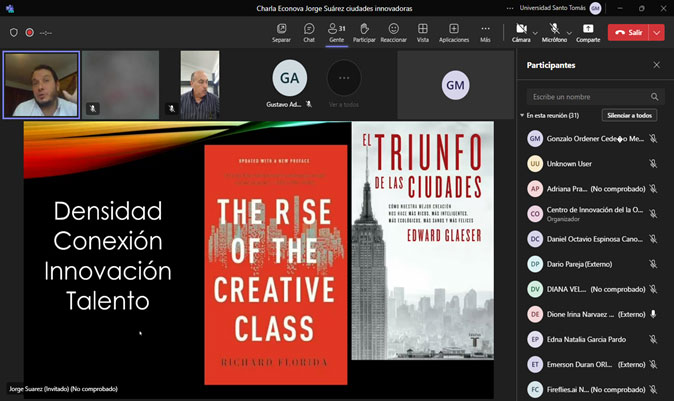Expand the Cámara device options arrow
674x401 pixels.
535,32
